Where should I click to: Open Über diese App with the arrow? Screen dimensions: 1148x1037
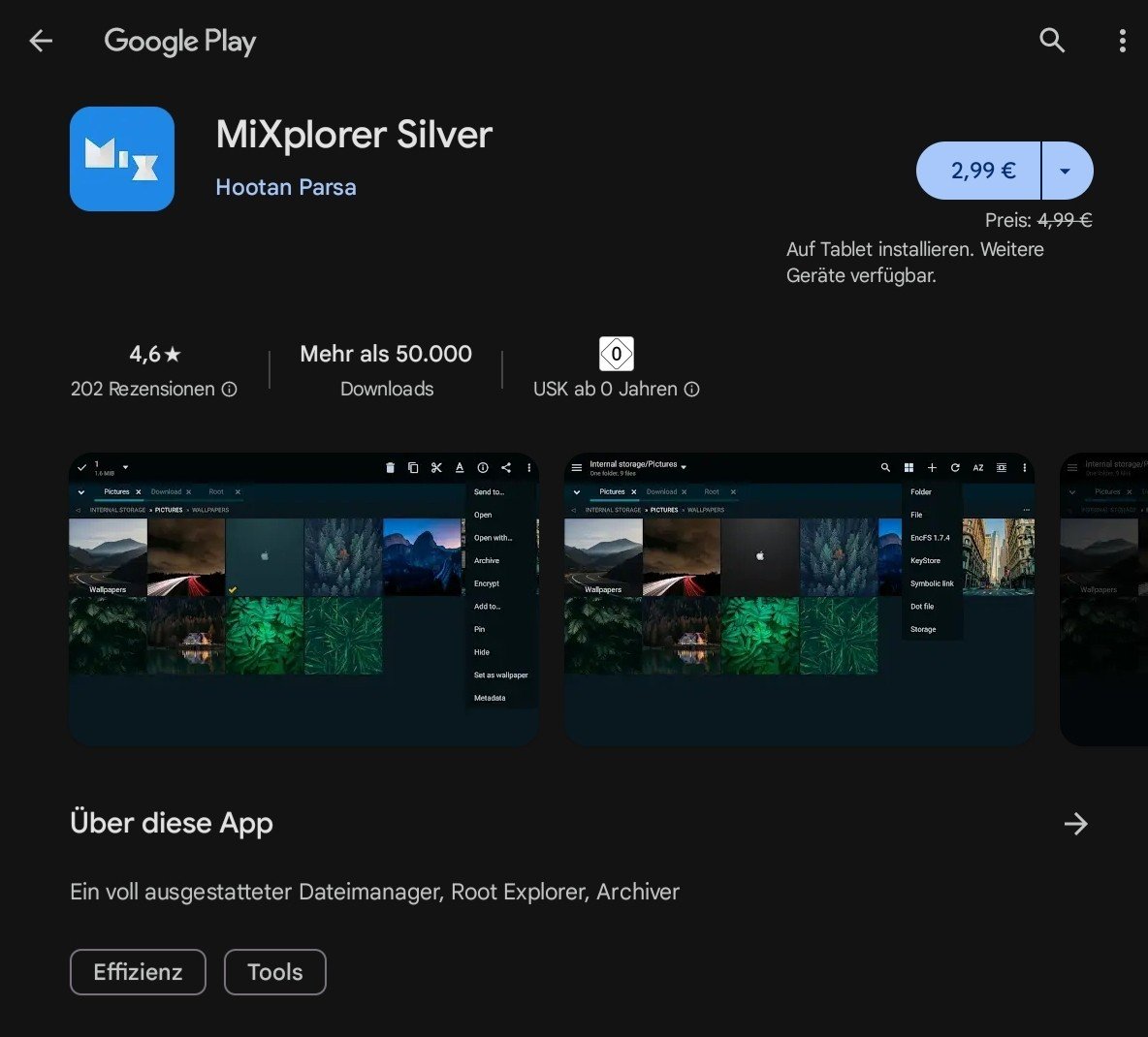pos(1075,824)
